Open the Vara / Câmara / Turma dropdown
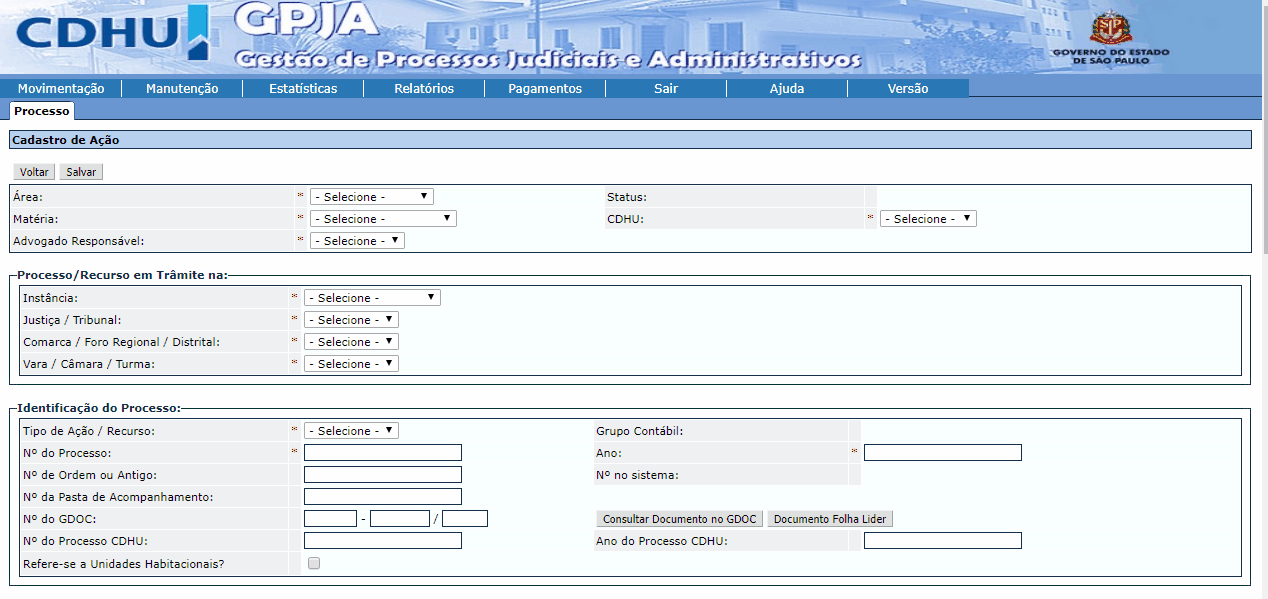 (x=351, y=364)
